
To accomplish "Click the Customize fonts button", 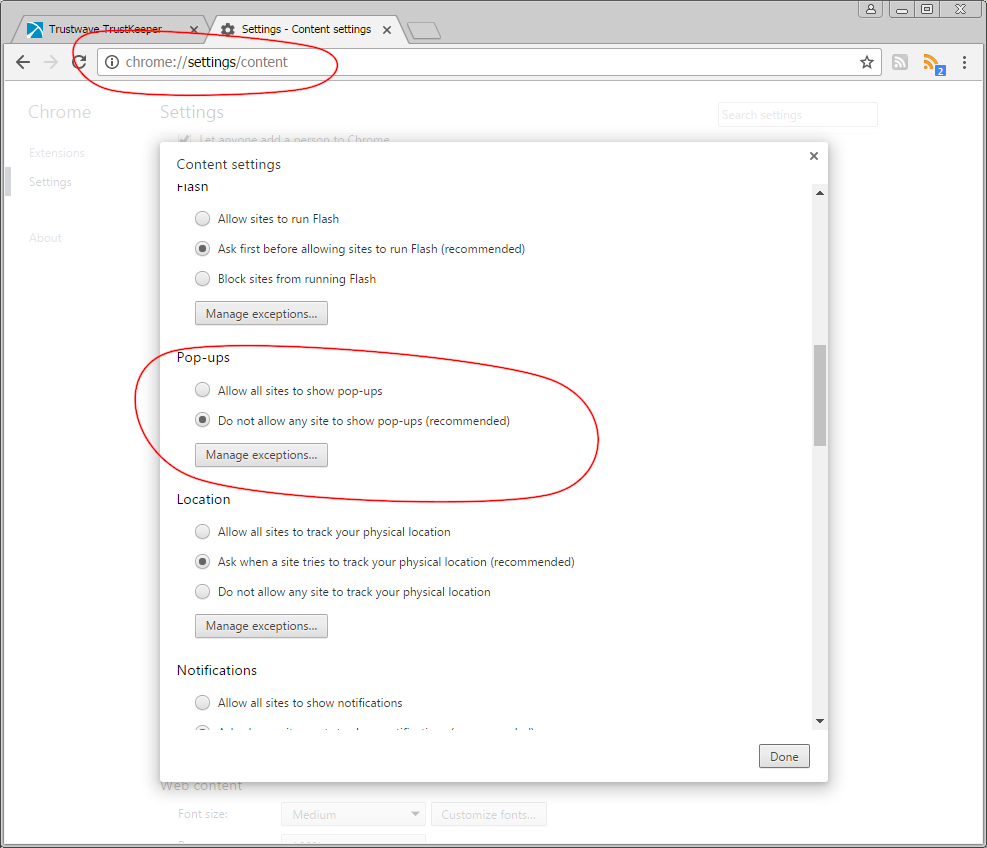I will [x=489, y=814].
